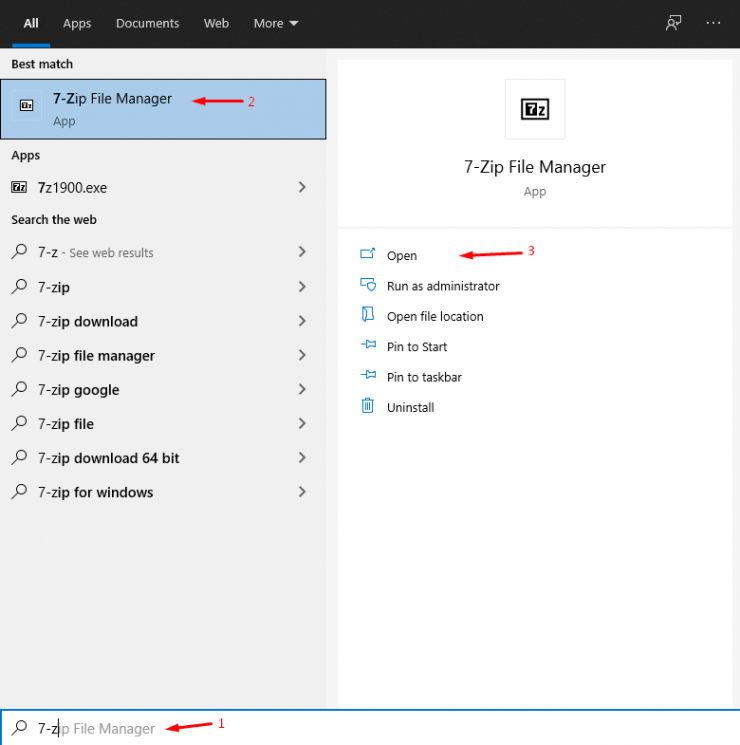Click the Run as administrator shield icon
Screen dimensions: 740x745
tap(368, 285)
